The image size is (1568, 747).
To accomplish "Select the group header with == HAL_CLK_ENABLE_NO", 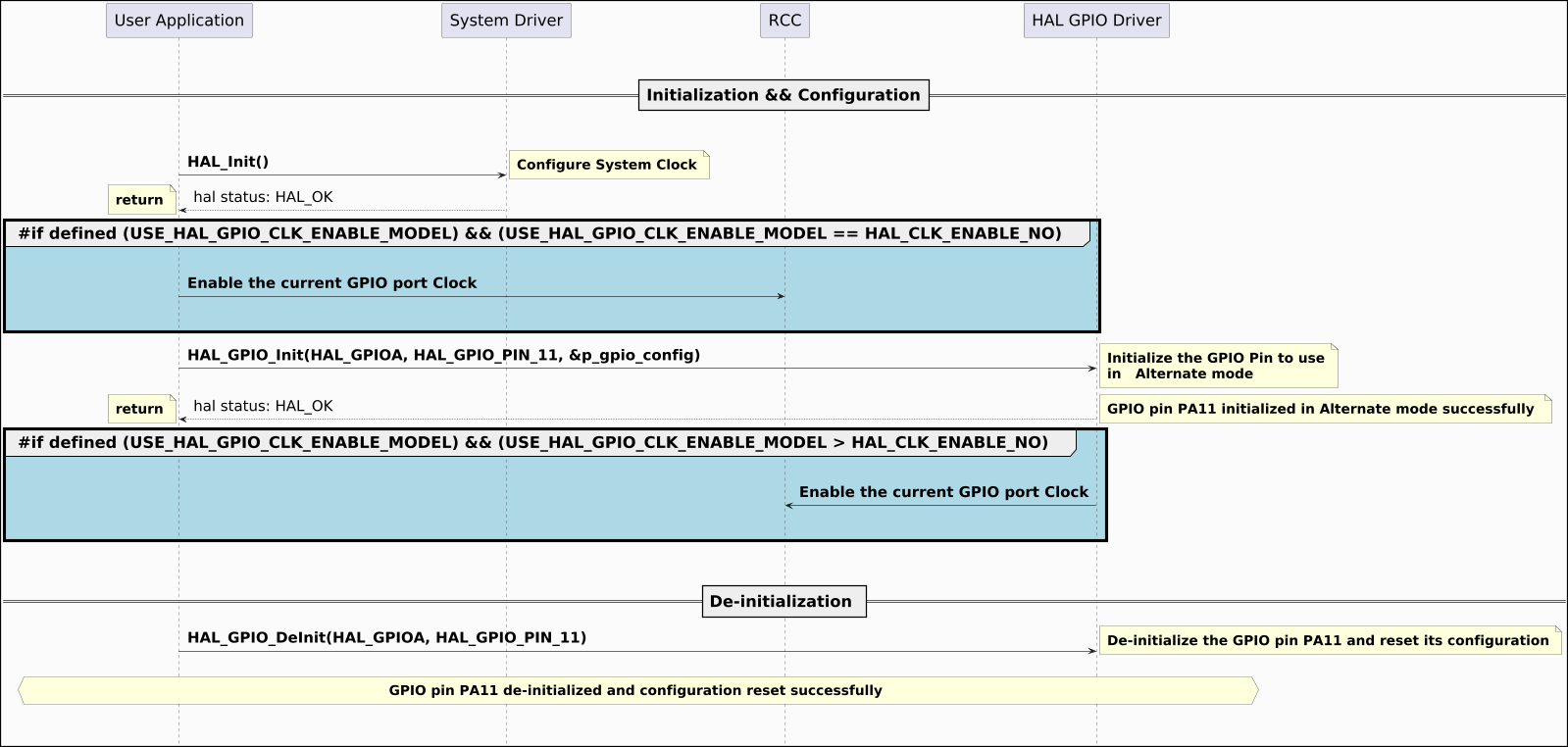I will point(548,233).
